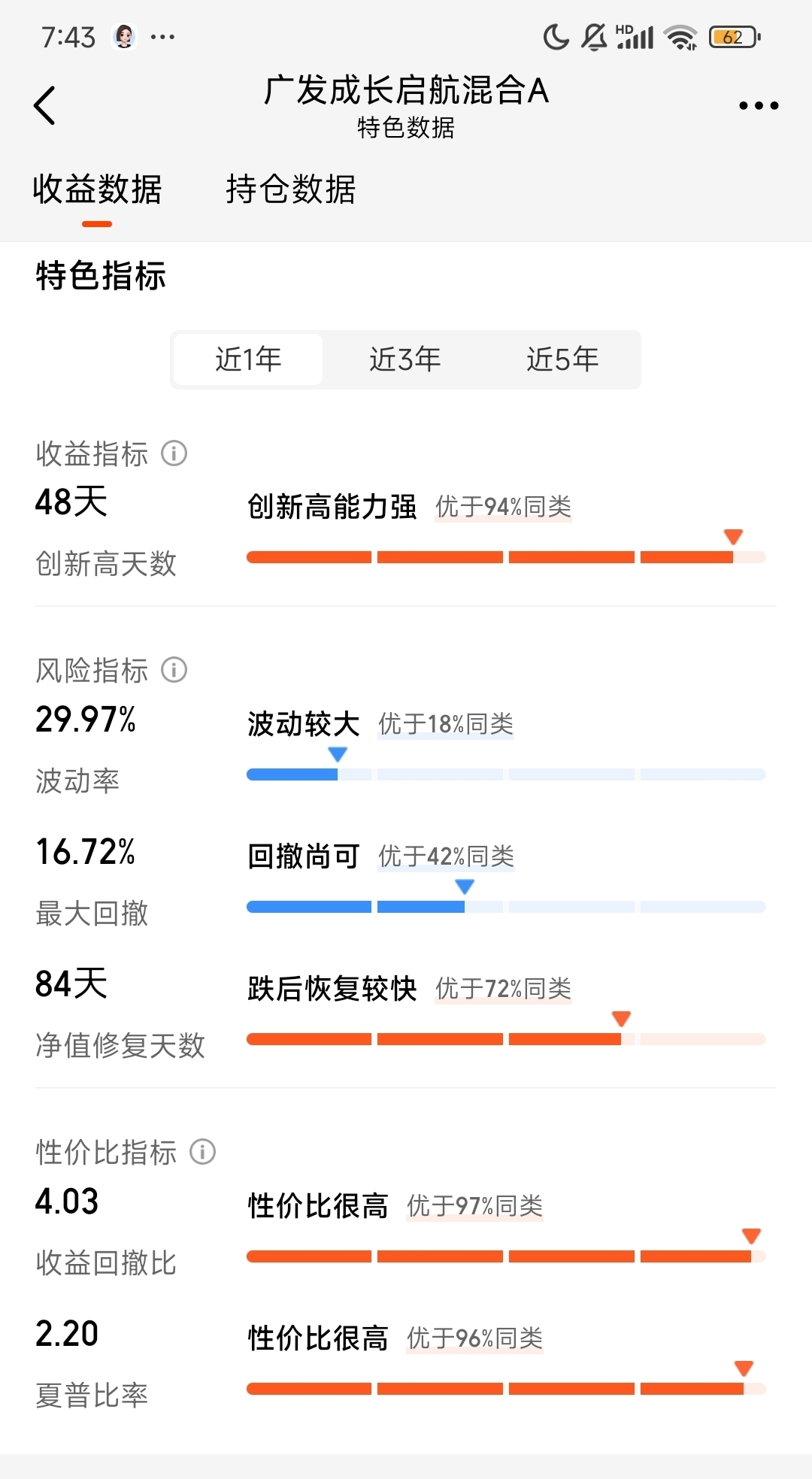Open the three-dot more options menu
This screenshot has width=812, height=1479.
tap(758, 106)
